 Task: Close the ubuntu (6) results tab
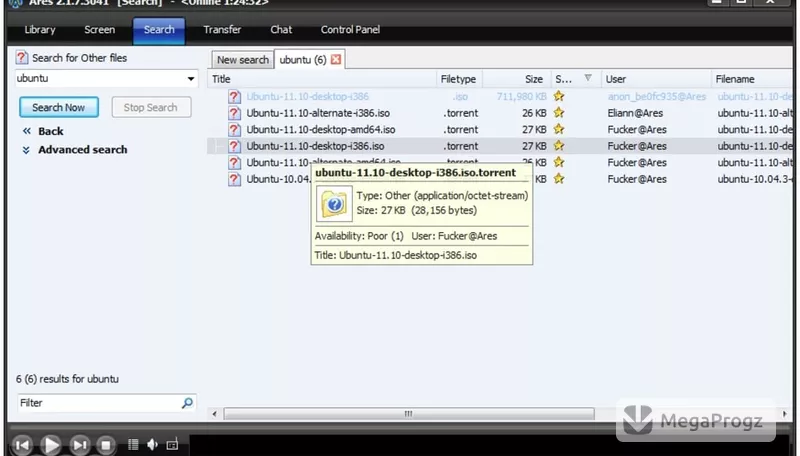click(336, 60)
